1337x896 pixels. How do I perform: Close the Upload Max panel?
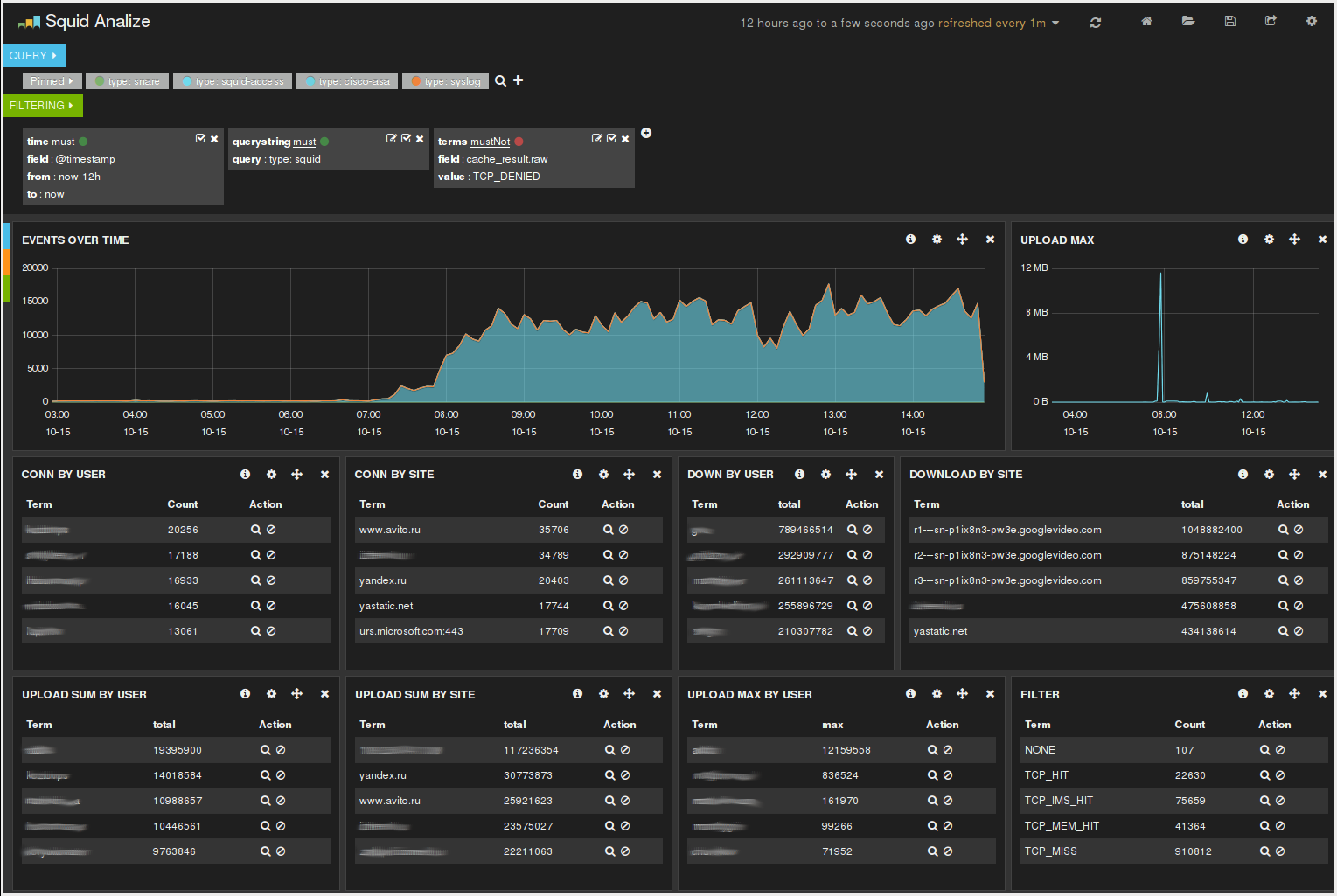(x=1322, y=240)
